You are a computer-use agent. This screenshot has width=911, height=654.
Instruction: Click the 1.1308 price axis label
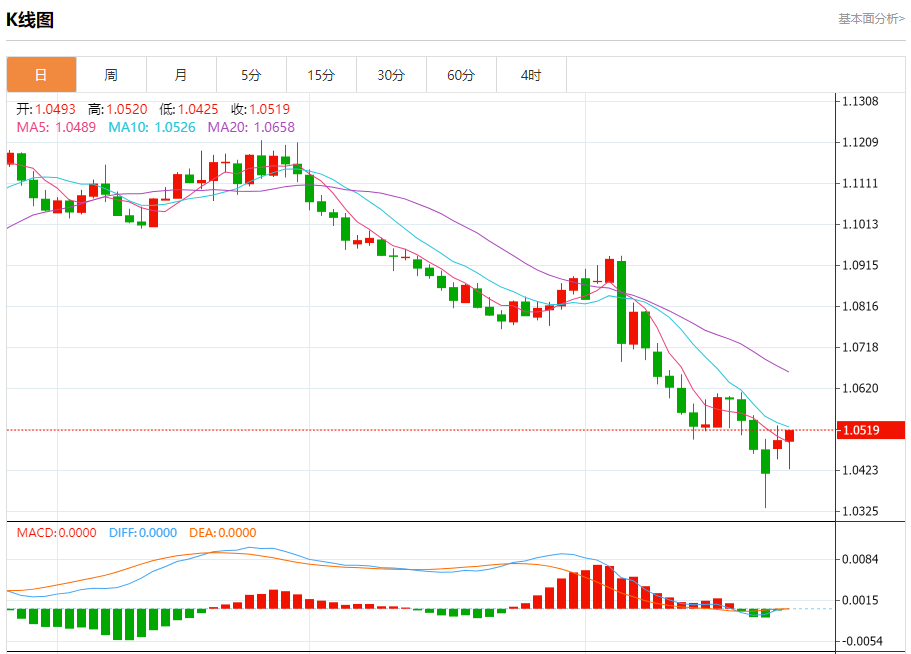pos(860,102)
